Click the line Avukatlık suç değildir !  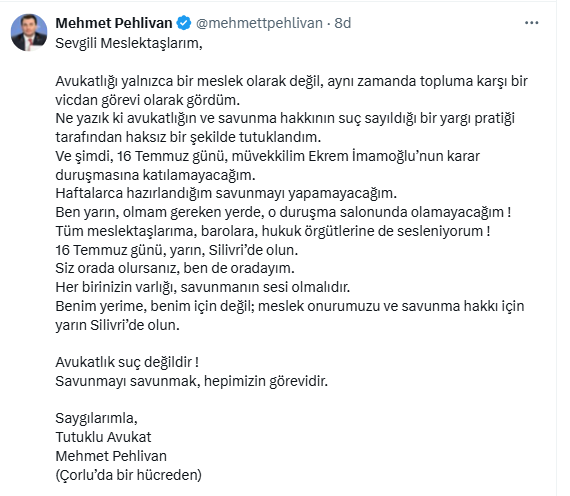pos(127,362)
